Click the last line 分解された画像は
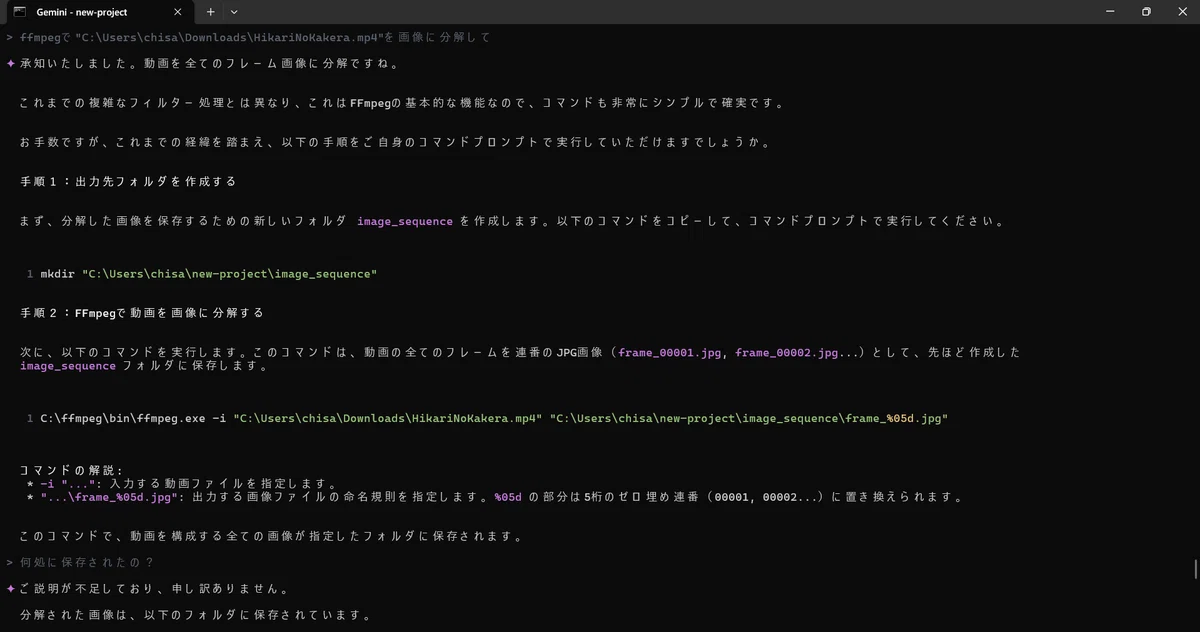The width and height of the screenshot is (1200, 632). pos(196,615)
